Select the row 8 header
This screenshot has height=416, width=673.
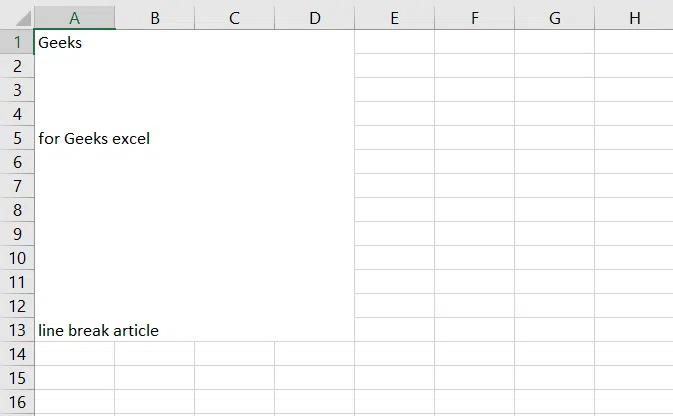(16, 210)
